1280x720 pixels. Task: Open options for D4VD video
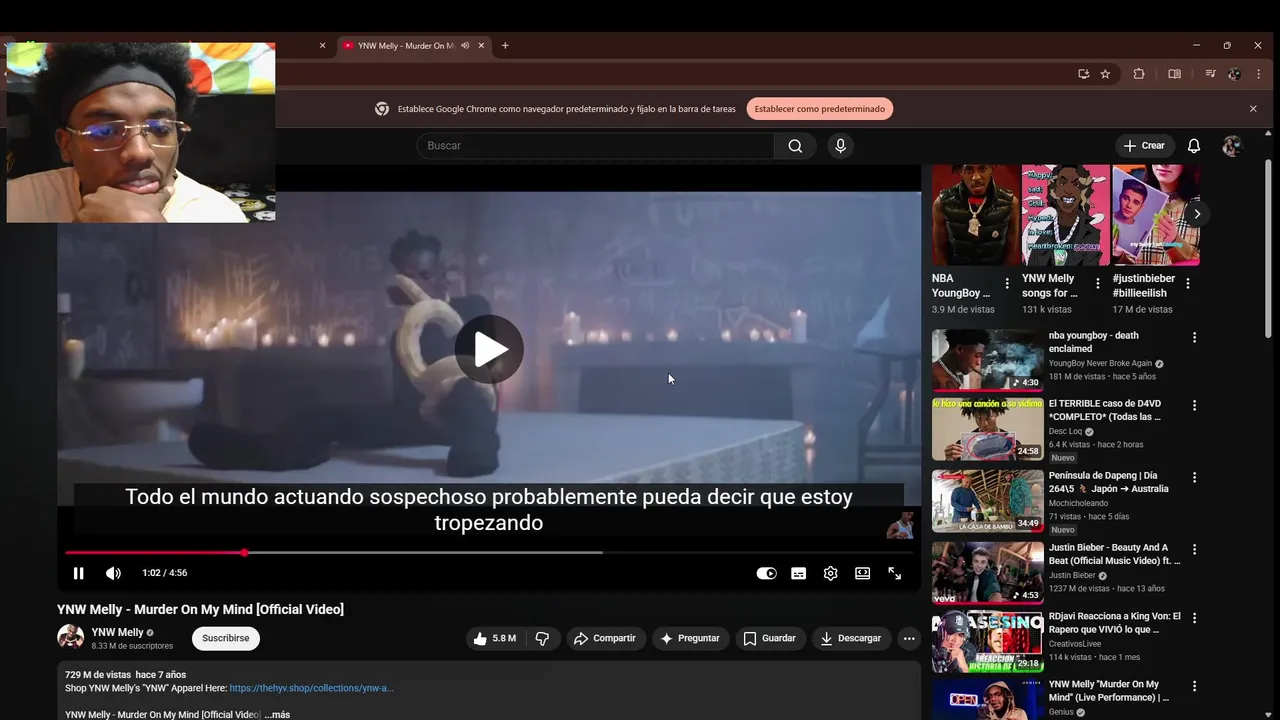1194,406
